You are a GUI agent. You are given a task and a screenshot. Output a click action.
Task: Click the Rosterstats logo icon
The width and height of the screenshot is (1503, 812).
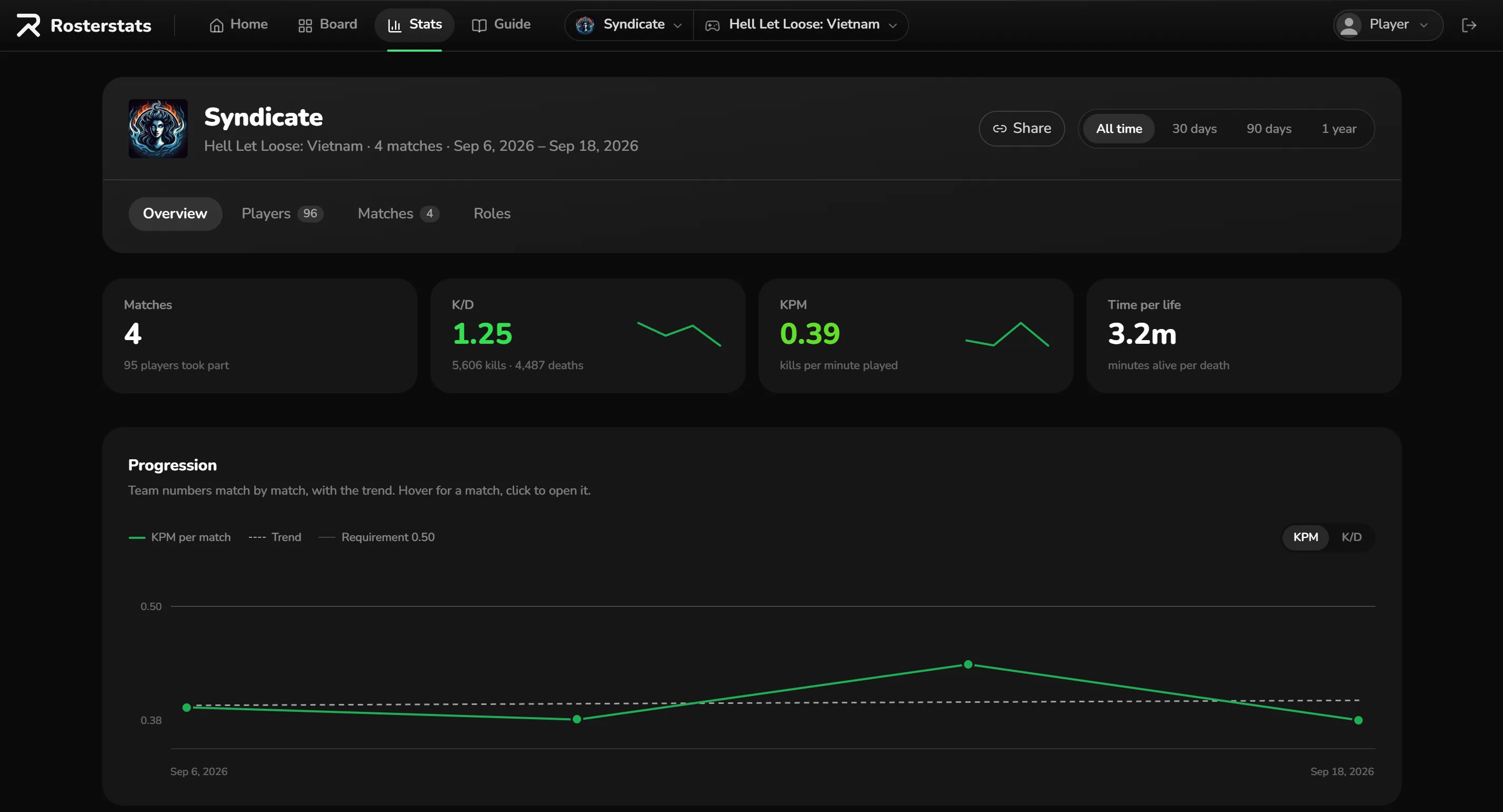pyautogui.click(x=28, y=25)
